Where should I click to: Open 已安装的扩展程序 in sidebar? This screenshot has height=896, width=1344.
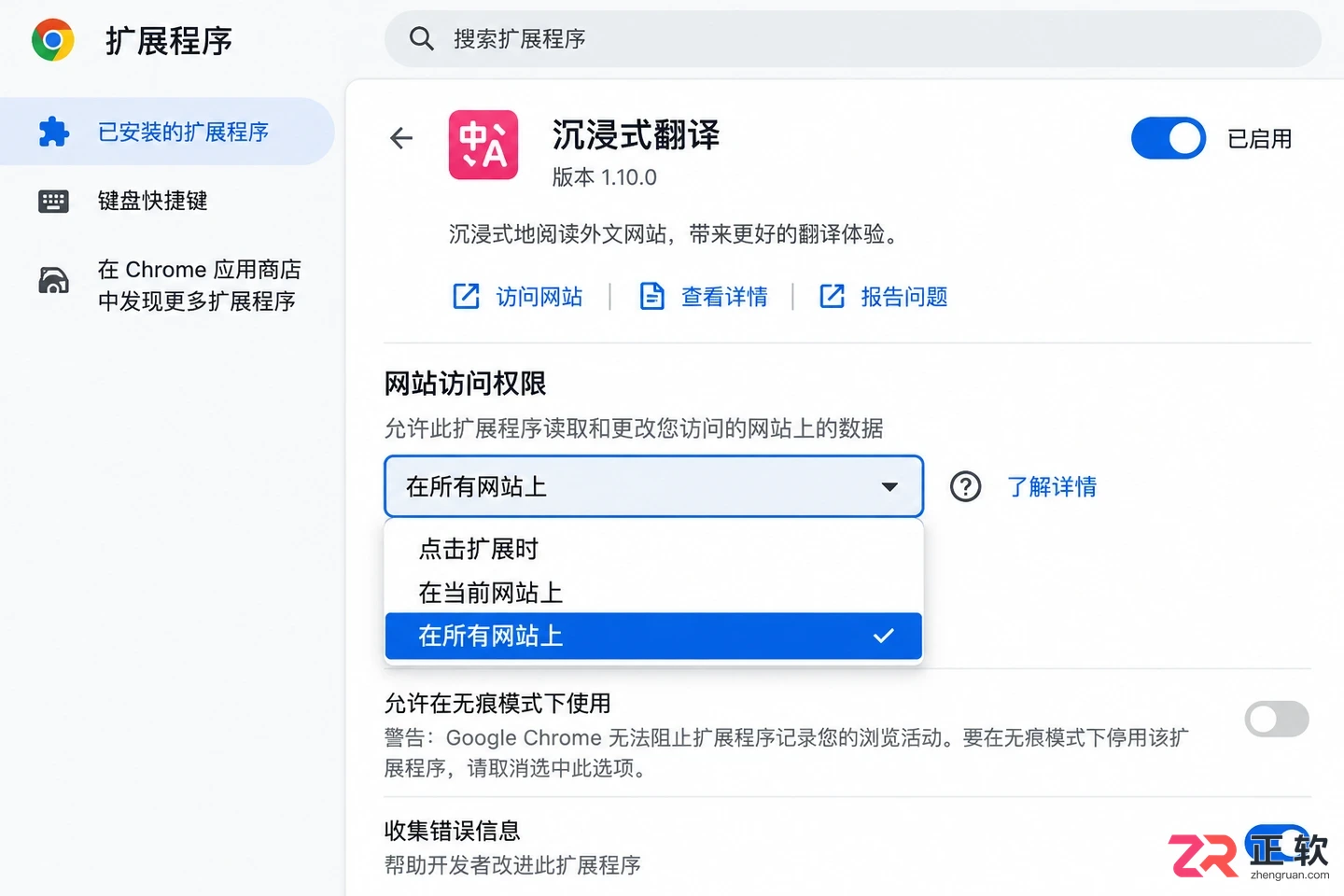(x=167, y=132)
